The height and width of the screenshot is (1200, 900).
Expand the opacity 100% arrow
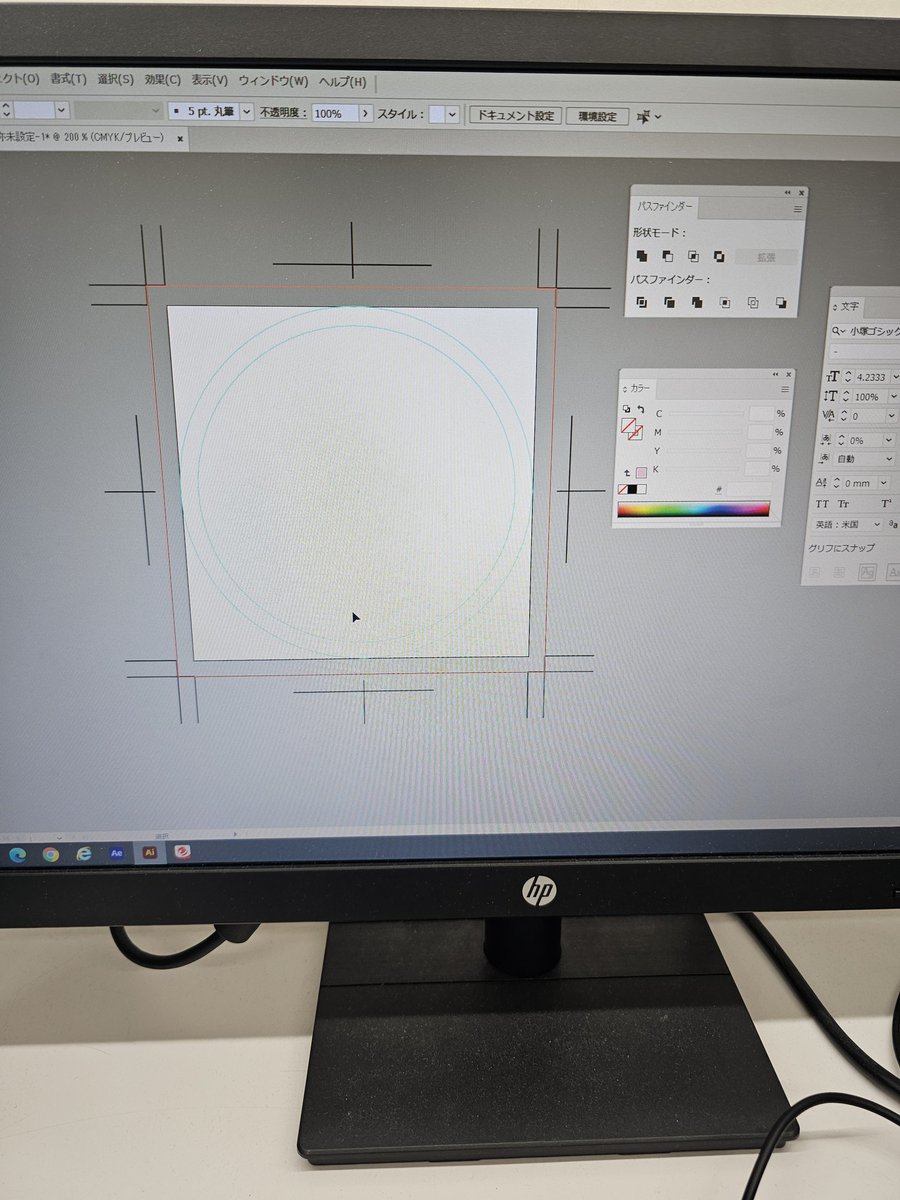[365, 114]
